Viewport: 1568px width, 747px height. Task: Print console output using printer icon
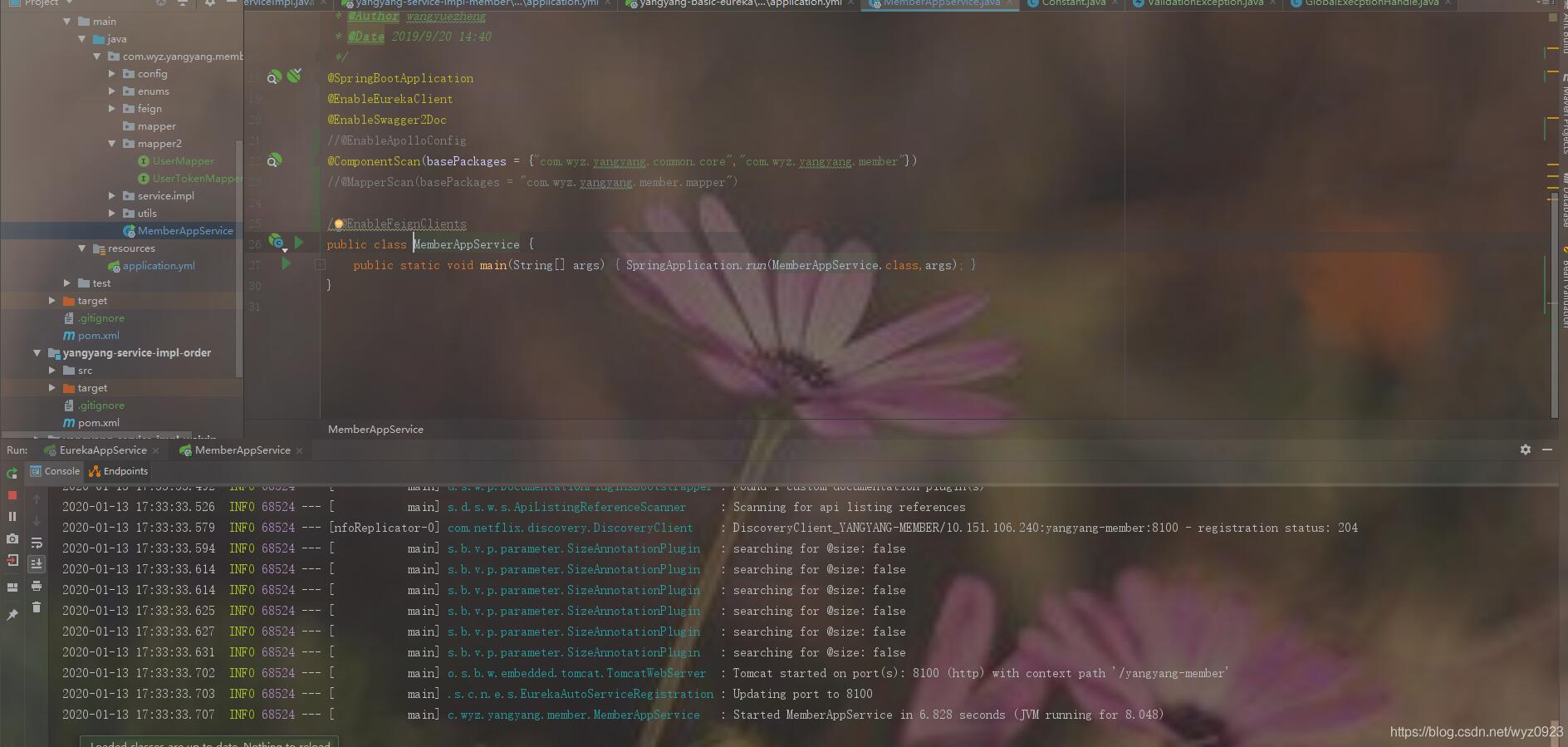click(x=37, y=586)
